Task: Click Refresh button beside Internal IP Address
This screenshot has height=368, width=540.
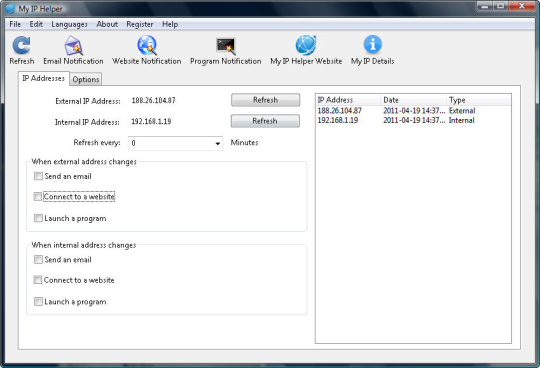Action: tap(265, 121)
